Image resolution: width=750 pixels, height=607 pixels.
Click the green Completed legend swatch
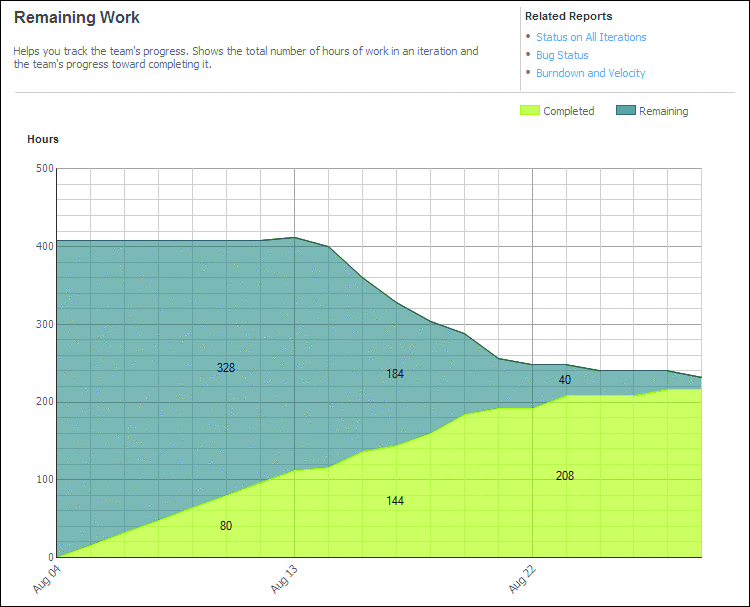(x=529, y=111)
